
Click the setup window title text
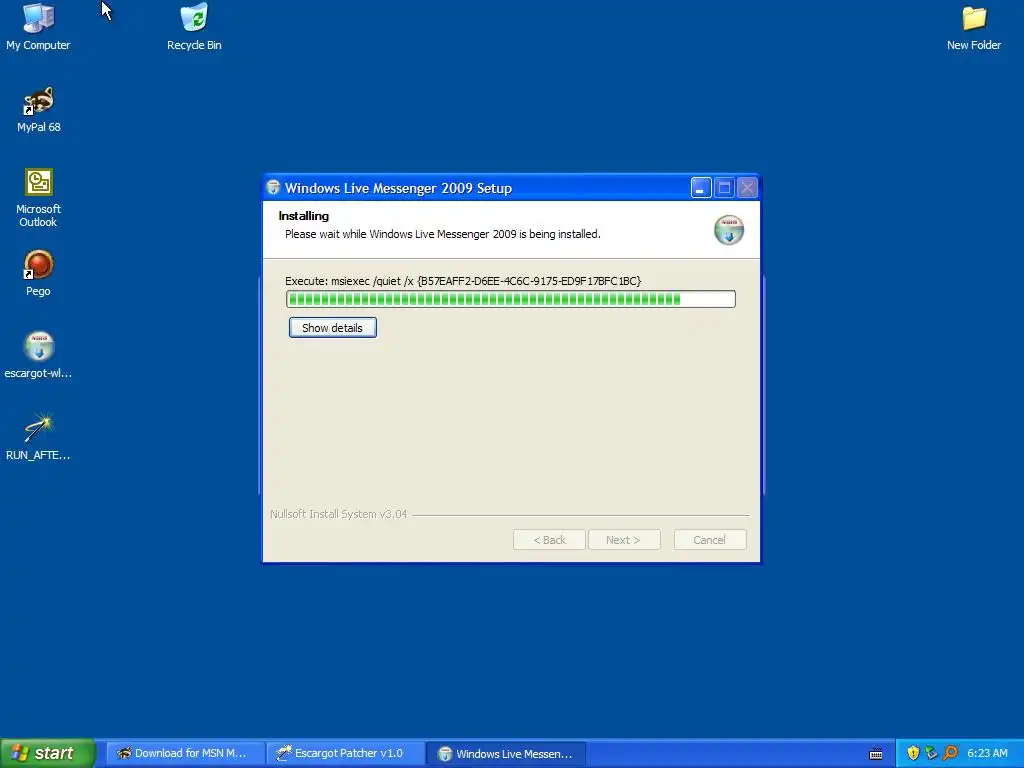(398, 188)
